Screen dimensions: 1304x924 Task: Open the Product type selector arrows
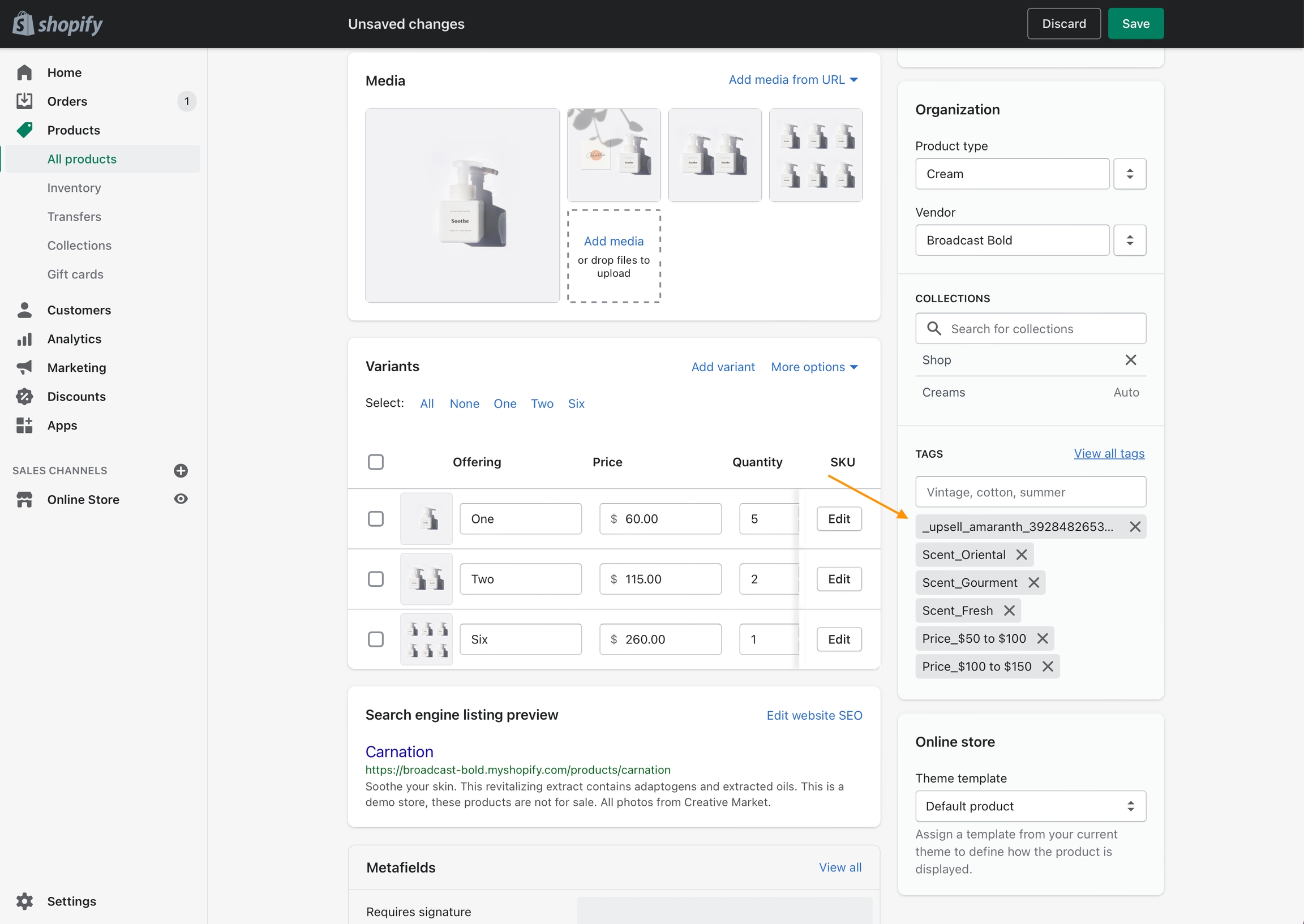(1129, 174)
